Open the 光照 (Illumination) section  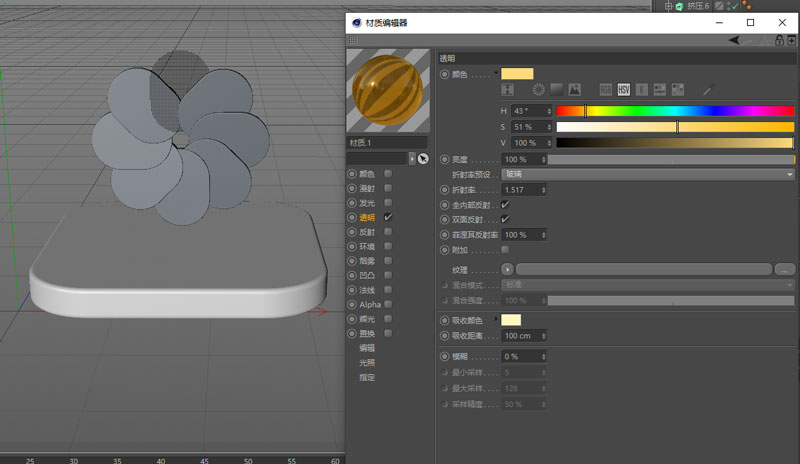(367, 362)
